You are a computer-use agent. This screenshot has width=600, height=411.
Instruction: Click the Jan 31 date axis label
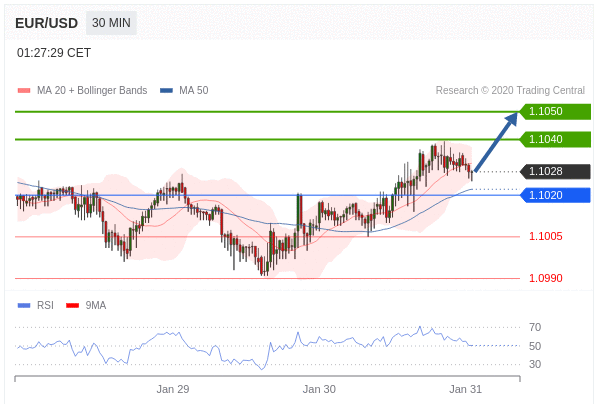pos(466,390)
